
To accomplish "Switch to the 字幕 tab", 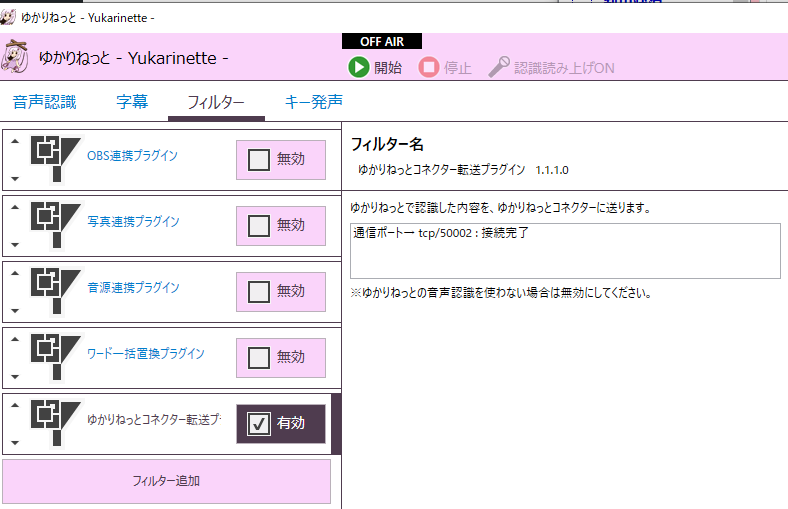I will coord(132,102).
